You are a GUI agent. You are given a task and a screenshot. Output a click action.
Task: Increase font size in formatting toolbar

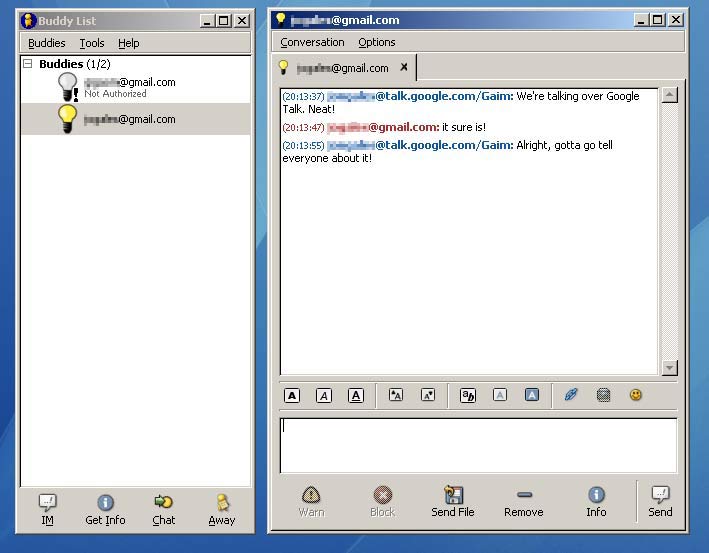click(x=396, y=395)
